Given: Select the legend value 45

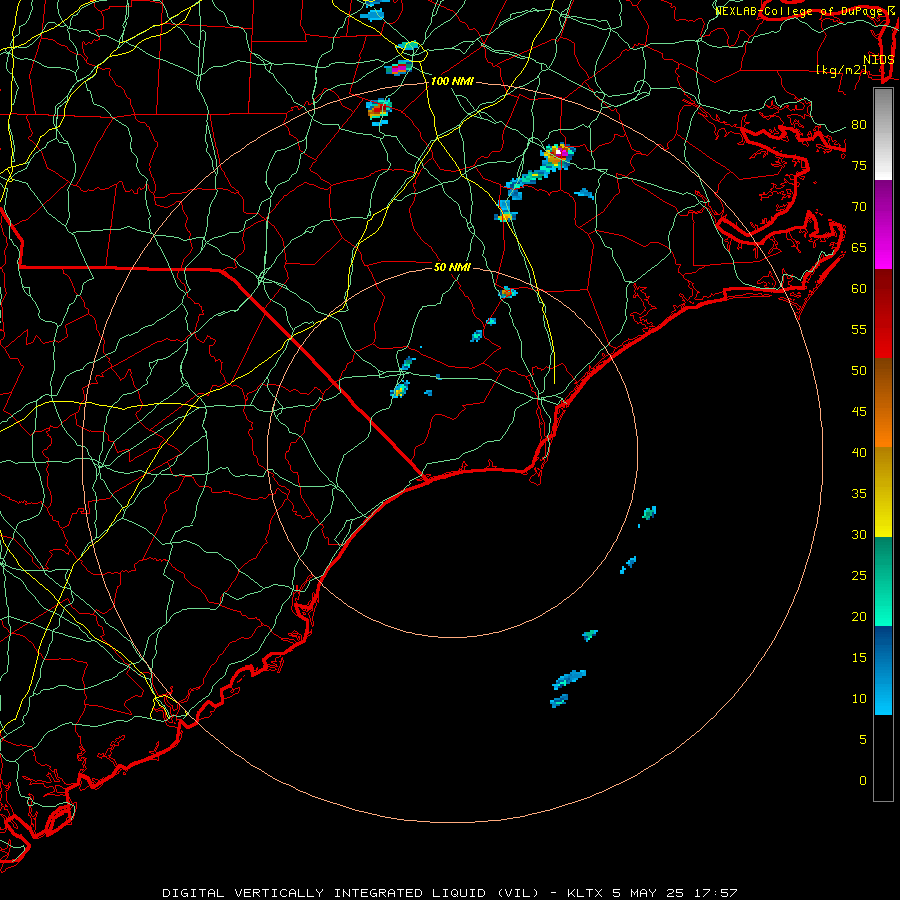Looking at the screenshot, I should (x=859, y=412).
